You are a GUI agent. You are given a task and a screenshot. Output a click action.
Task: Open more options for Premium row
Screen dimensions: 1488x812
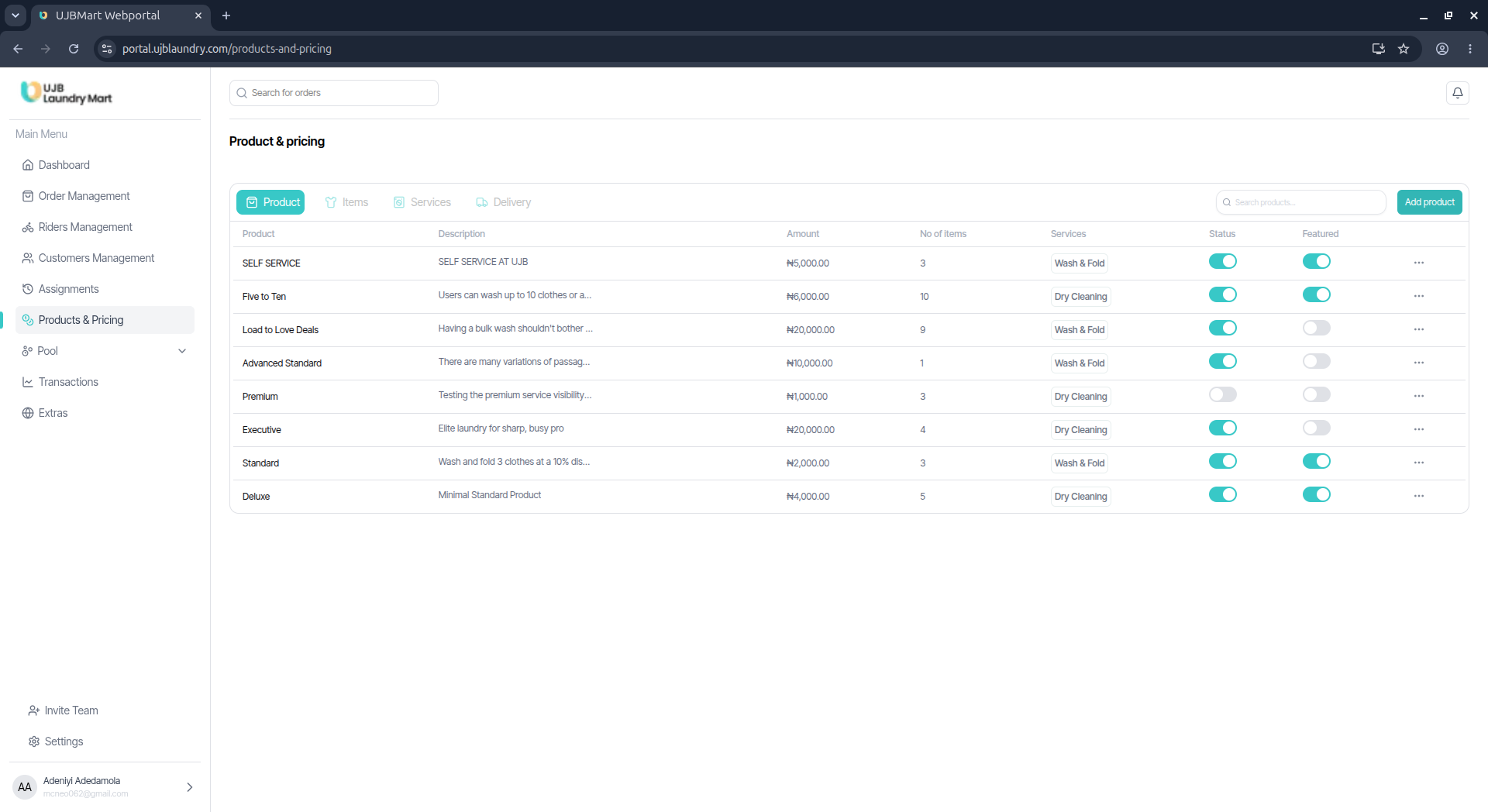tap(1418, 396)
